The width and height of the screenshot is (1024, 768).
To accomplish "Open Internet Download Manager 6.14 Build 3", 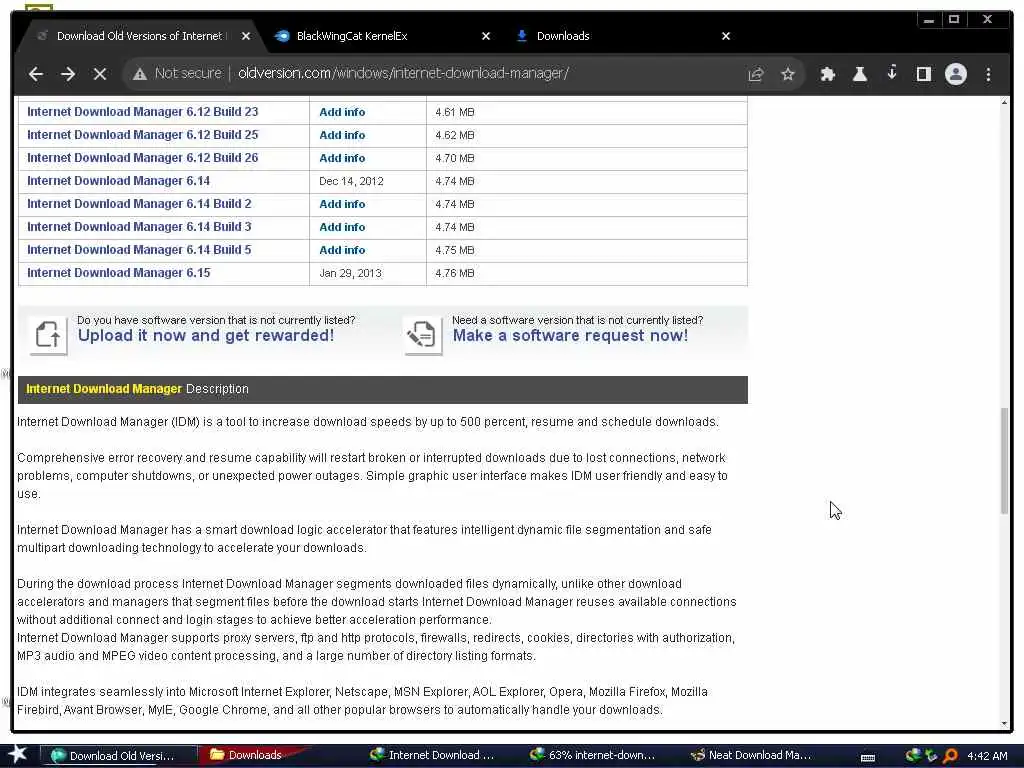I will (139, 227).
